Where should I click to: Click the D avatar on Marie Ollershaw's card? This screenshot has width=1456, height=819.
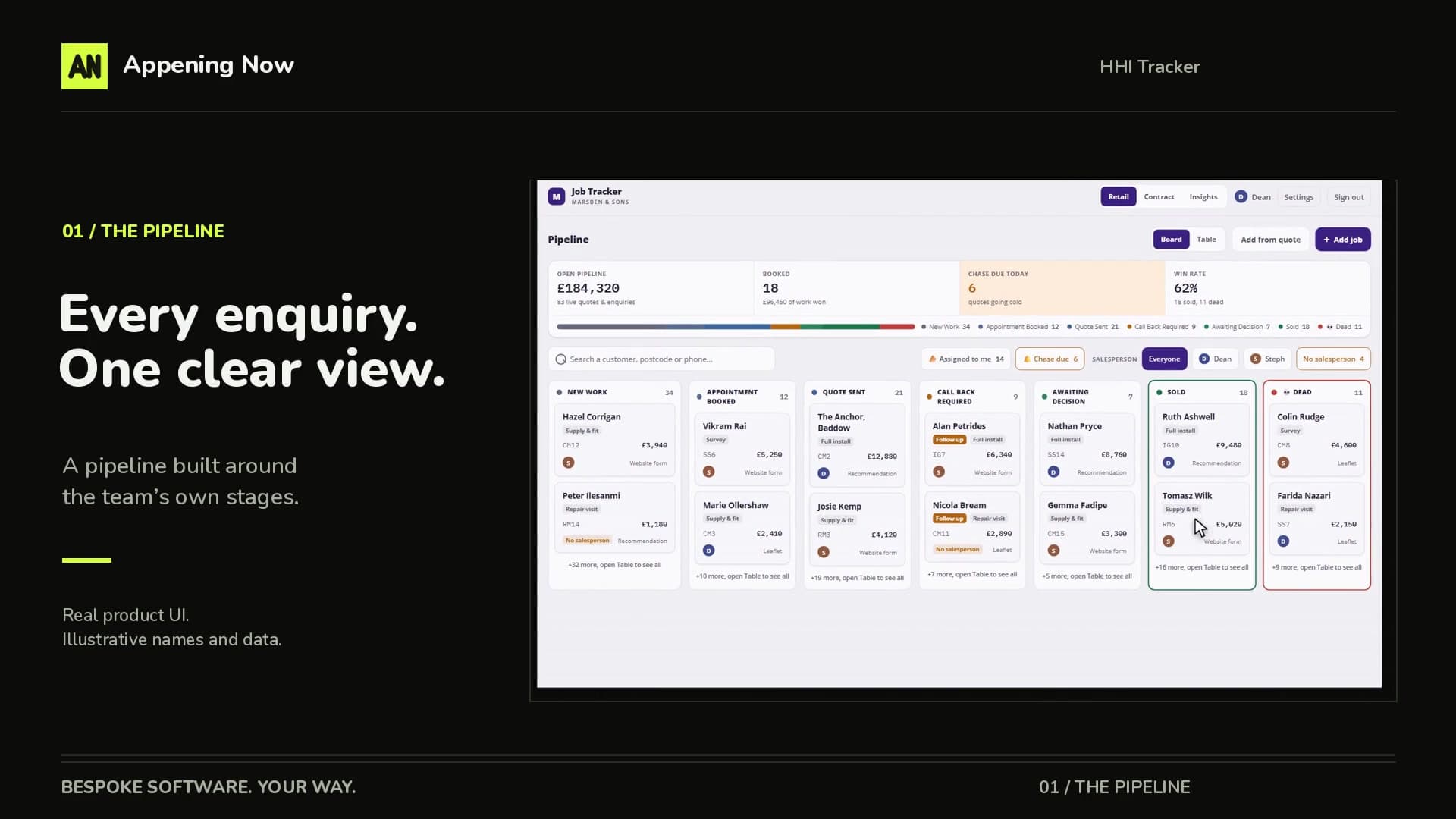709,551
